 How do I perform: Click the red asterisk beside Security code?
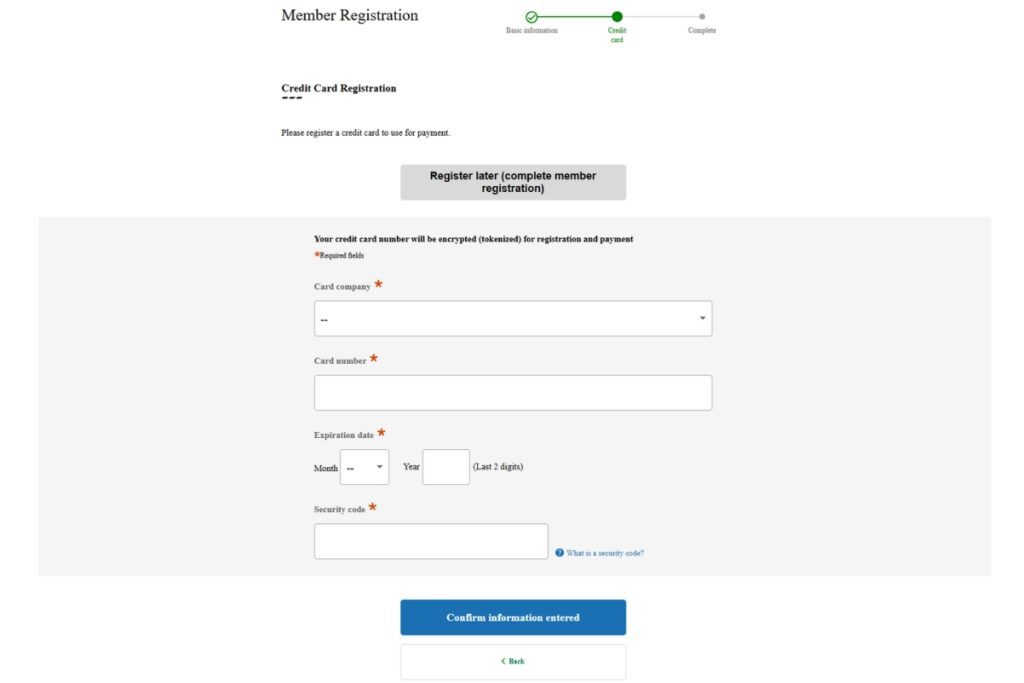pyautogui.click(x=372, y=507)
